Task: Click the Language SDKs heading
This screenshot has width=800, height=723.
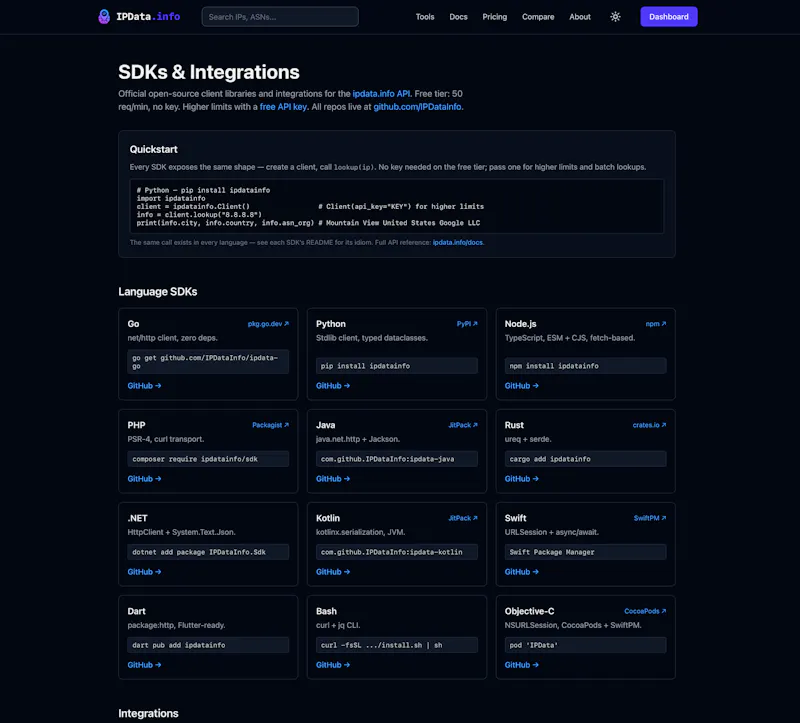Action: 158,292
